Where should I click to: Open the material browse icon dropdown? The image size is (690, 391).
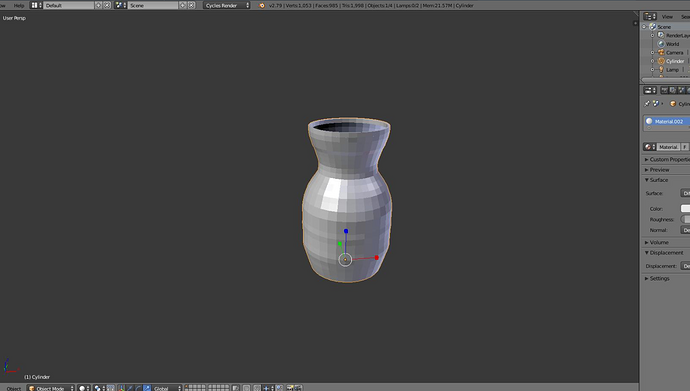coord(650,147)
